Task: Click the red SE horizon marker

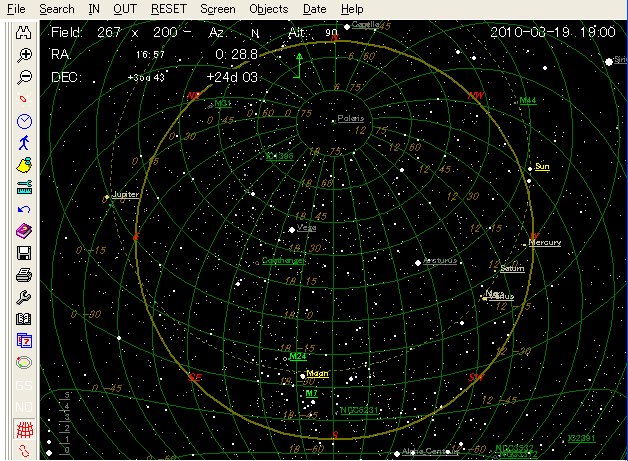Action: tap(195, 377)
